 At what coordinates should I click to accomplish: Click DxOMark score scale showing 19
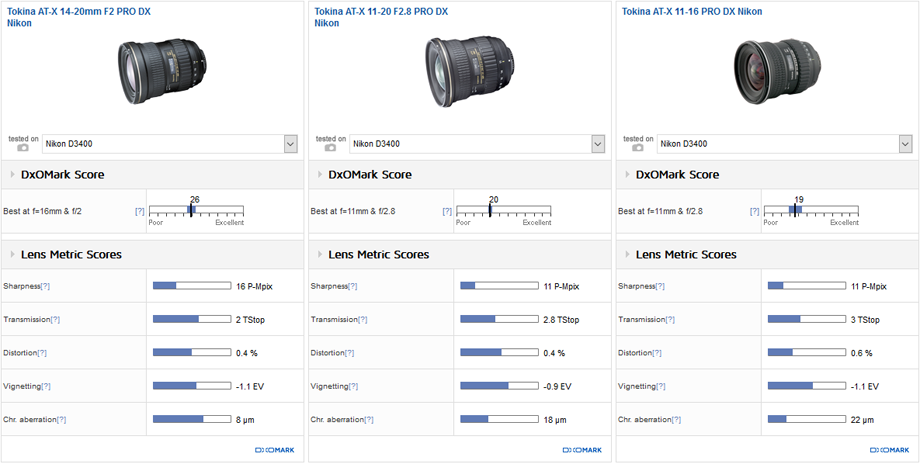pyautogui.click(x=811, y=210)
